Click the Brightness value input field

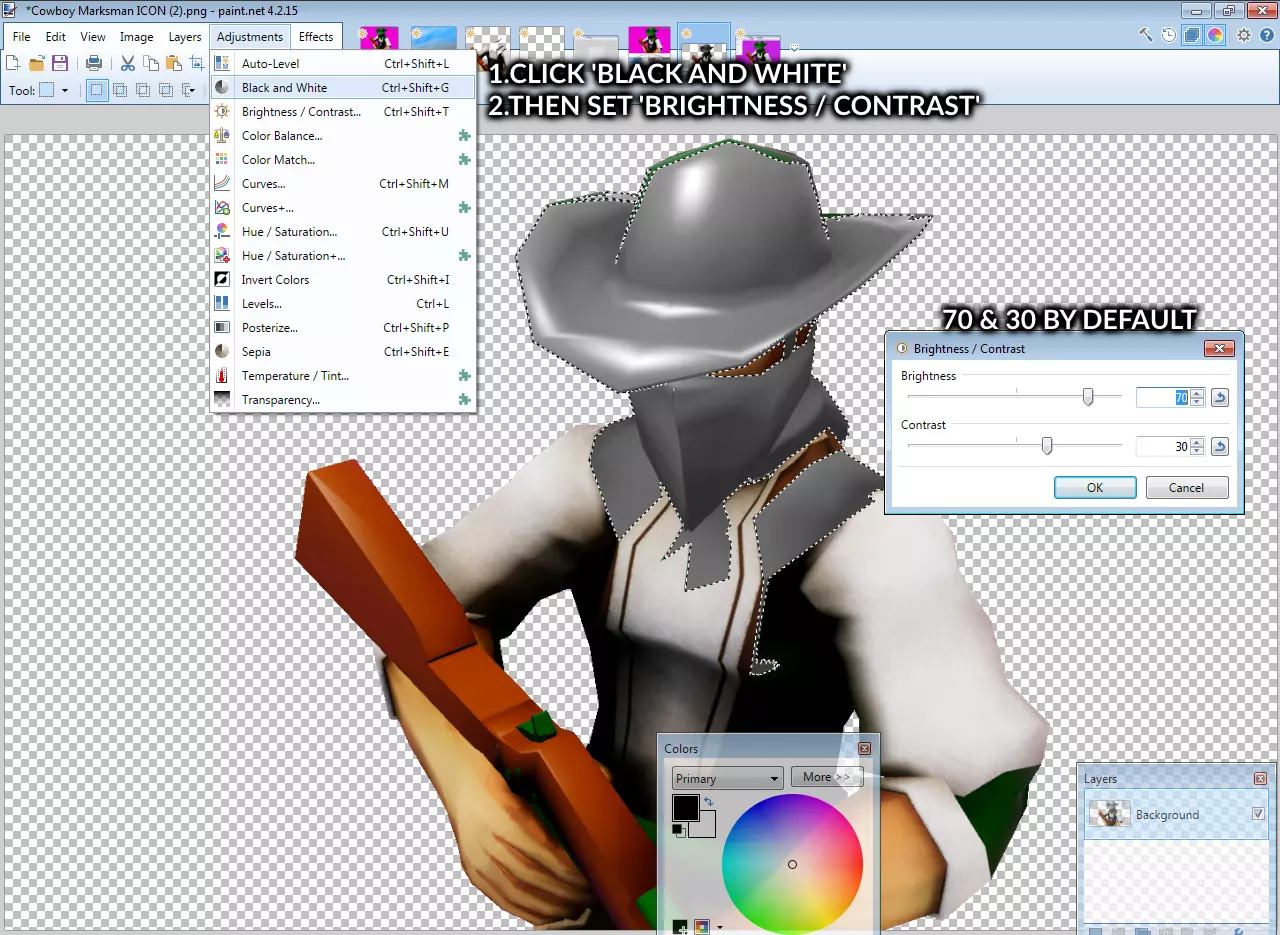point(1162,398)
